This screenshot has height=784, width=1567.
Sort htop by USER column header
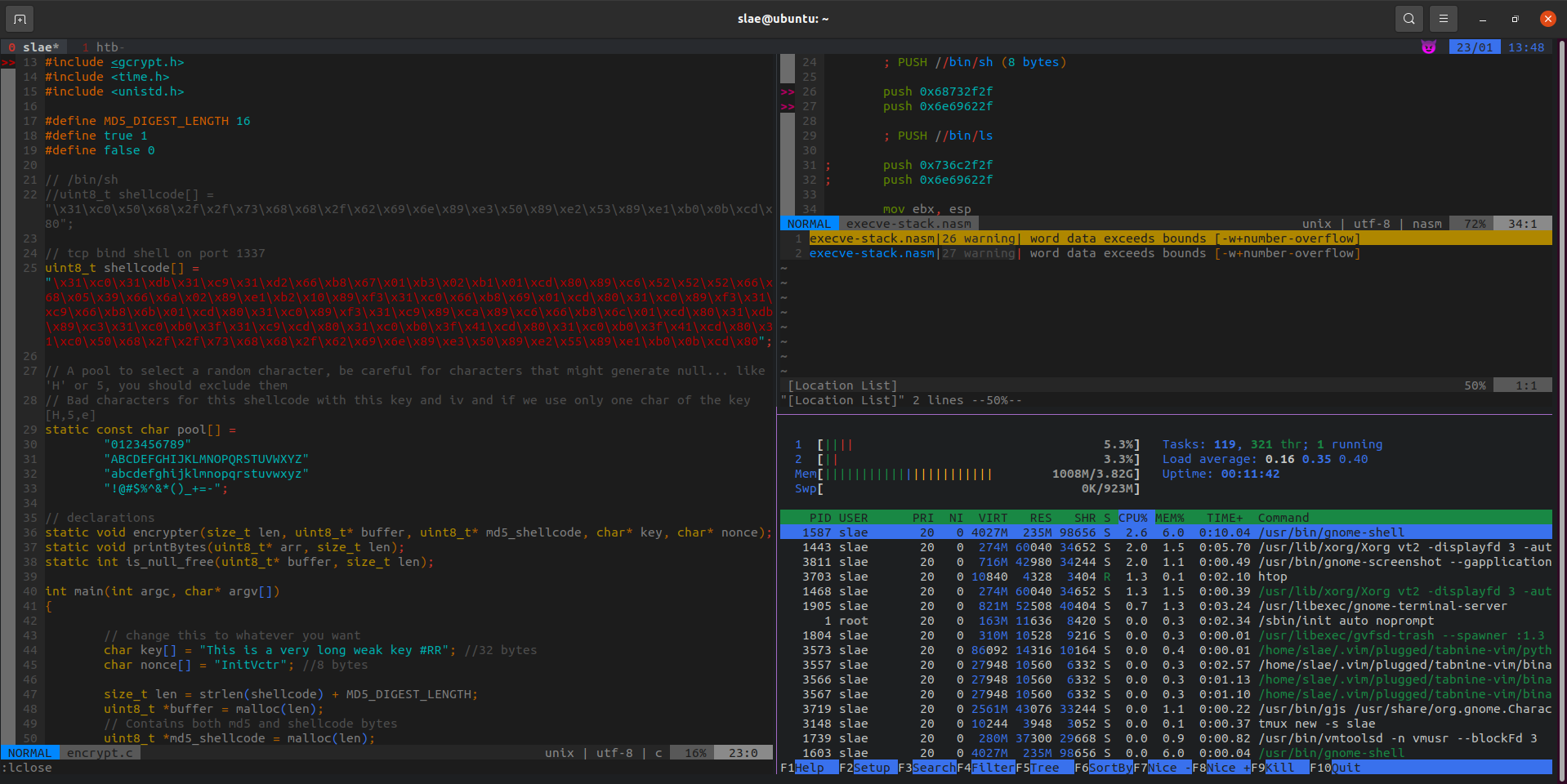853,518
